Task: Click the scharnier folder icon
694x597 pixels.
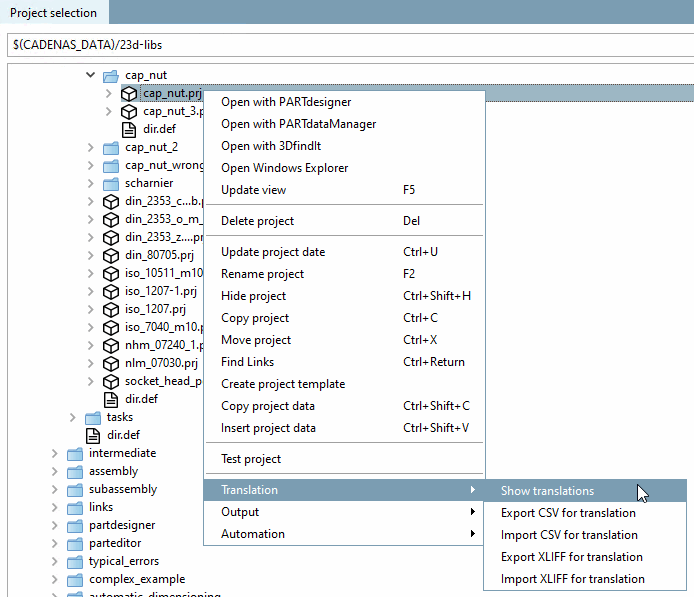Action: point(110,183)
